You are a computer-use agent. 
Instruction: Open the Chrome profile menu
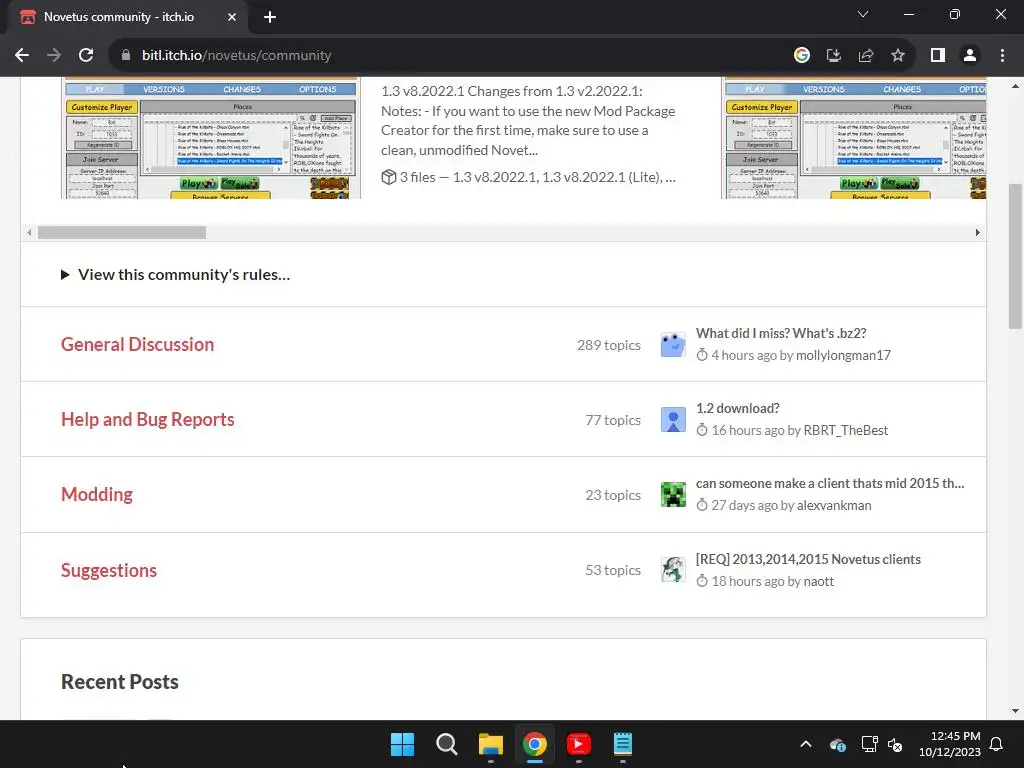point(970,56)
